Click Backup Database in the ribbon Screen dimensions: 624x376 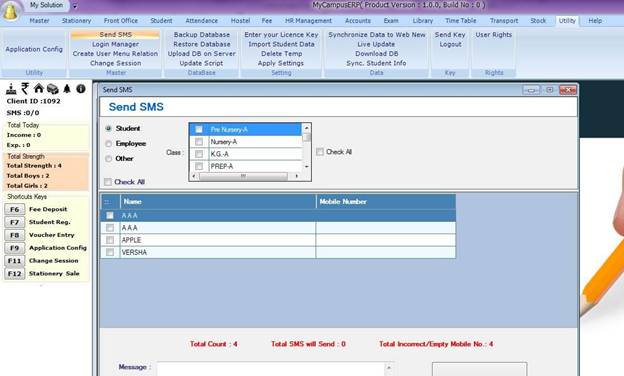202,35
